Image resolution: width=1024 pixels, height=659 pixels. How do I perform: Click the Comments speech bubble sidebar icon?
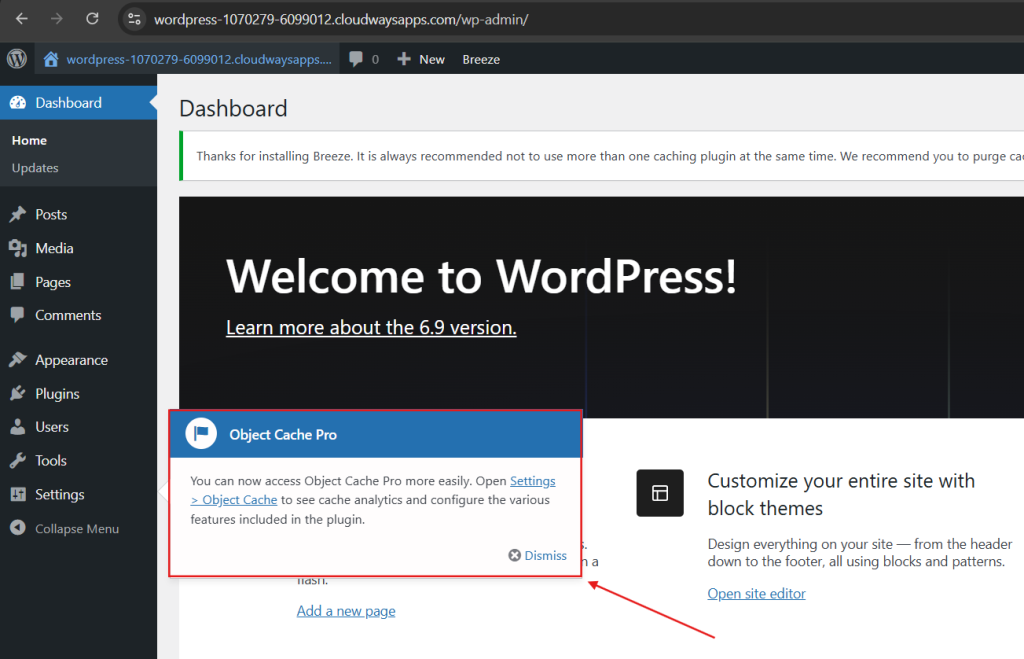click(x=18, y=315)
